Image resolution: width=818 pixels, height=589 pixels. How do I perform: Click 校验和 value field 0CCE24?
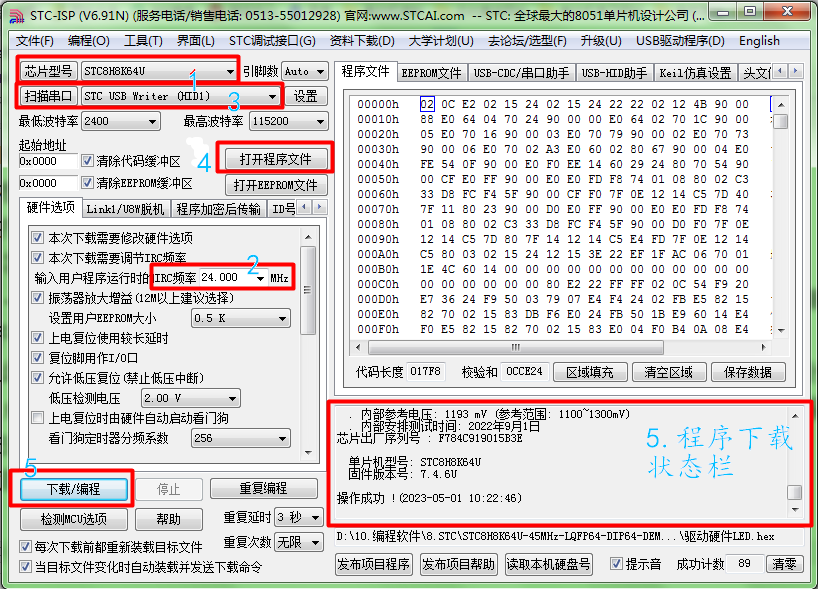(524, 371)
